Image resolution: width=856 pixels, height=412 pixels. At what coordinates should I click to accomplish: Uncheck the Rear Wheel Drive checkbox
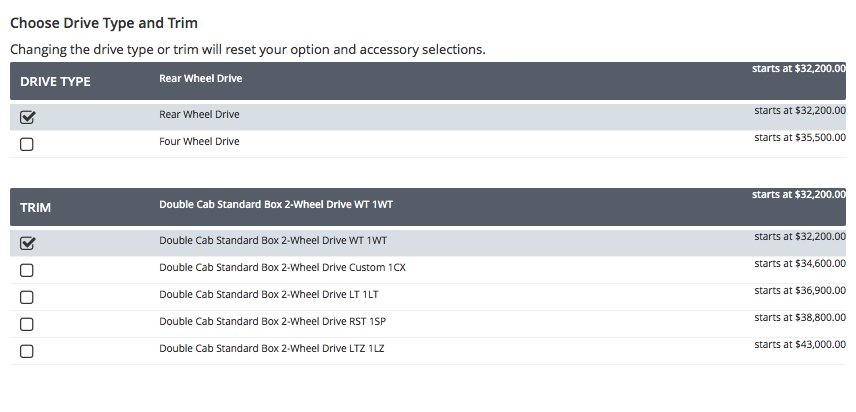point(27,116)
